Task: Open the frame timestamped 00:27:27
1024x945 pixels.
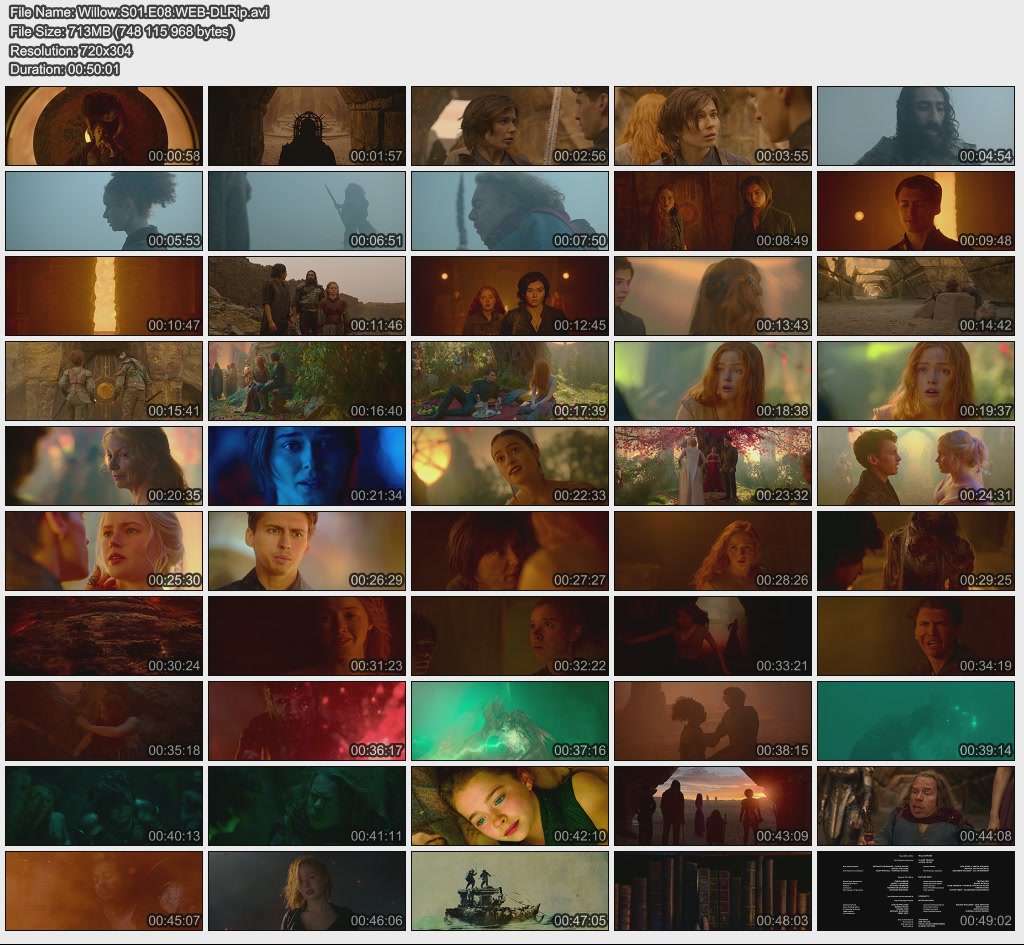Action: click(510, 551)
